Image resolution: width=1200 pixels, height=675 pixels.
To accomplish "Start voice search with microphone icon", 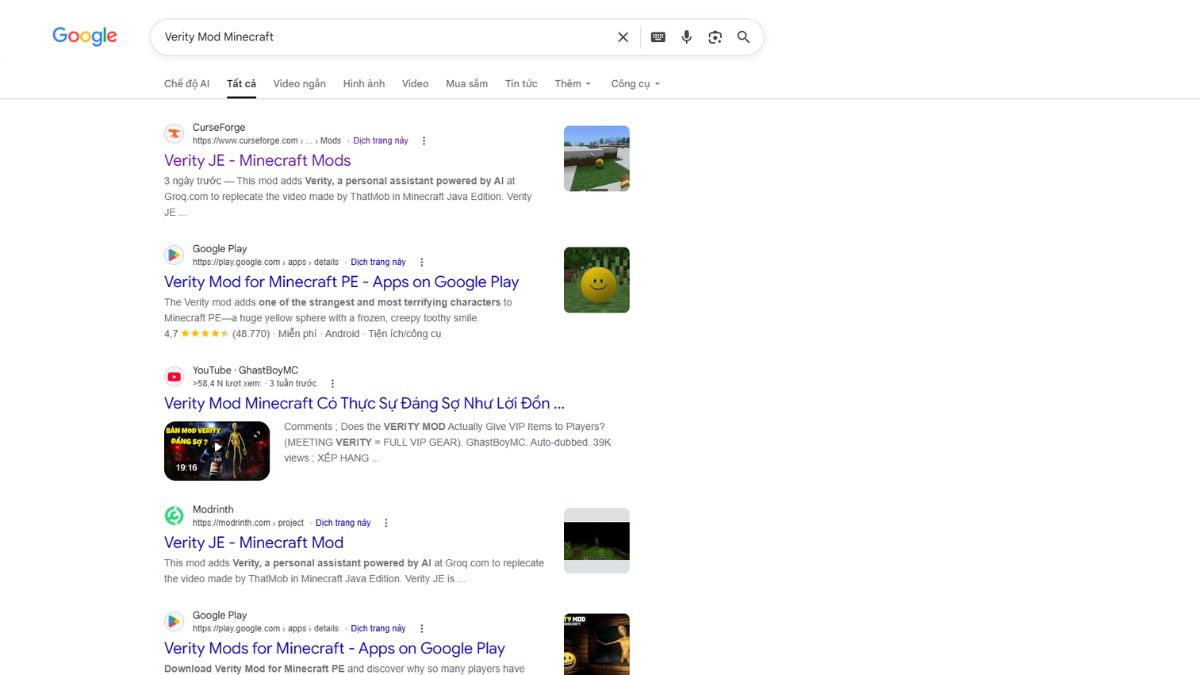I will click(x=686, y=37).
